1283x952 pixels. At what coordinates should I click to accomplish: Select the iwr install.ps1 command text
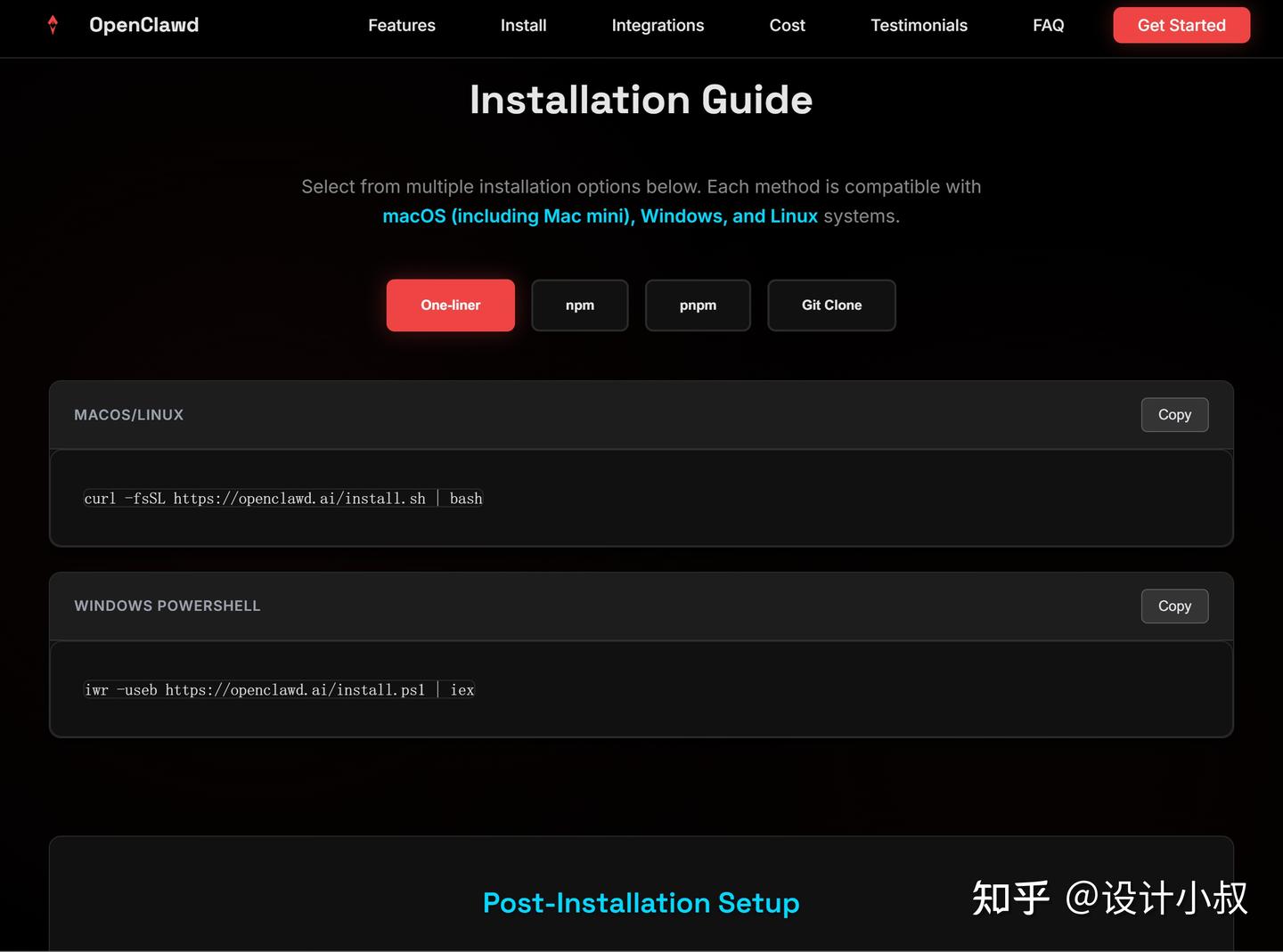click(279, 690)
